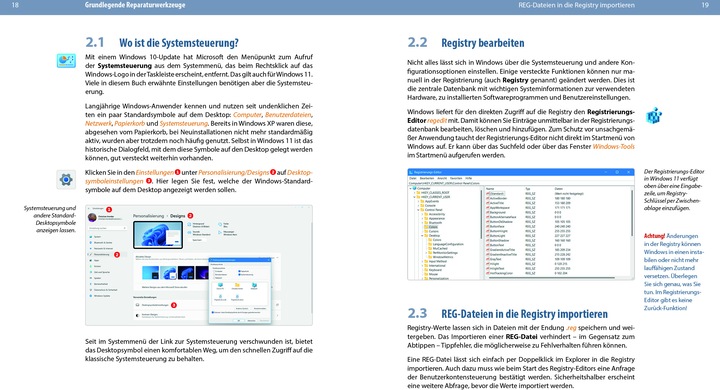Click the yellow user folder icon in the dialog
The height and width of the screenshot is (390, 720).
pyautogui.click(x=237, y=285)
